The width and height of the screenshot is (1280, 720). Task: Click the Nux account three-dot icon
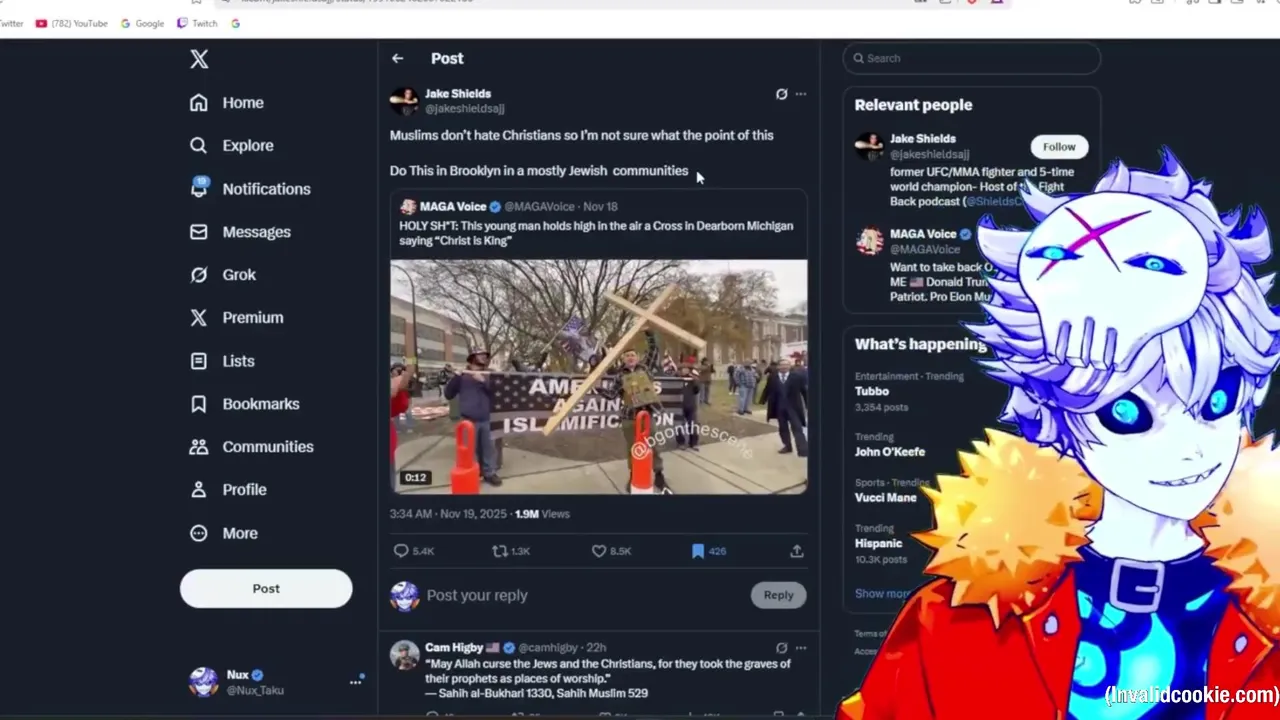point(355,682)
